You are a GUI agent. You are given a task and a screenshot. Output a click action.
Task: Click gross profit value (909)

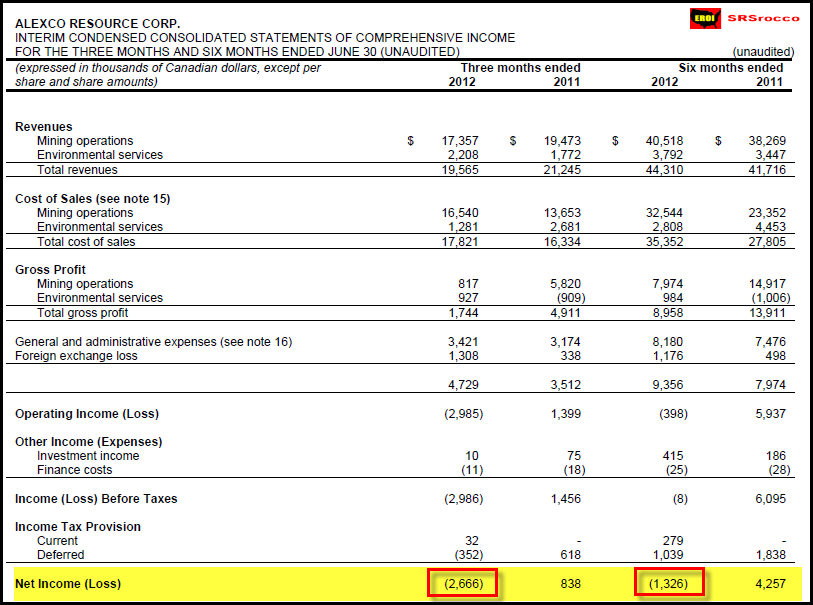[x=571, y=298]
